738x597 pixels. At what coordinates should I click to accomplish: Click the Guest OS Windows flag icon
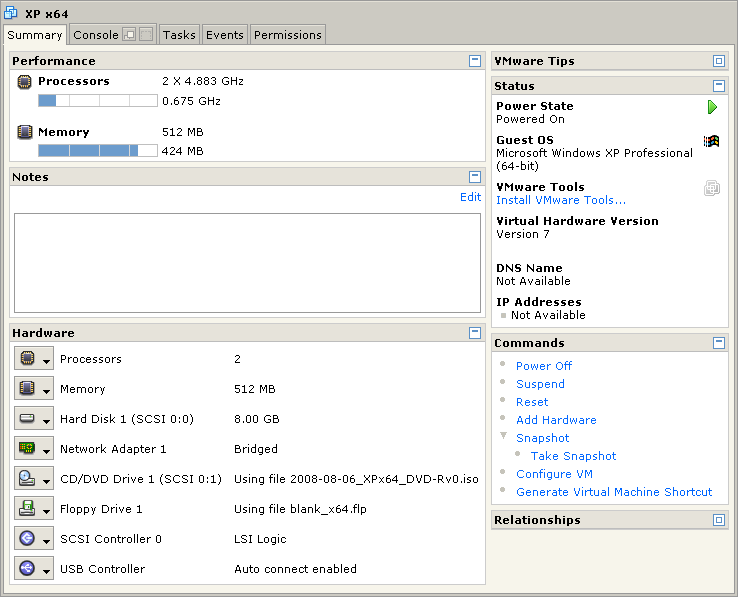point(712,141)
